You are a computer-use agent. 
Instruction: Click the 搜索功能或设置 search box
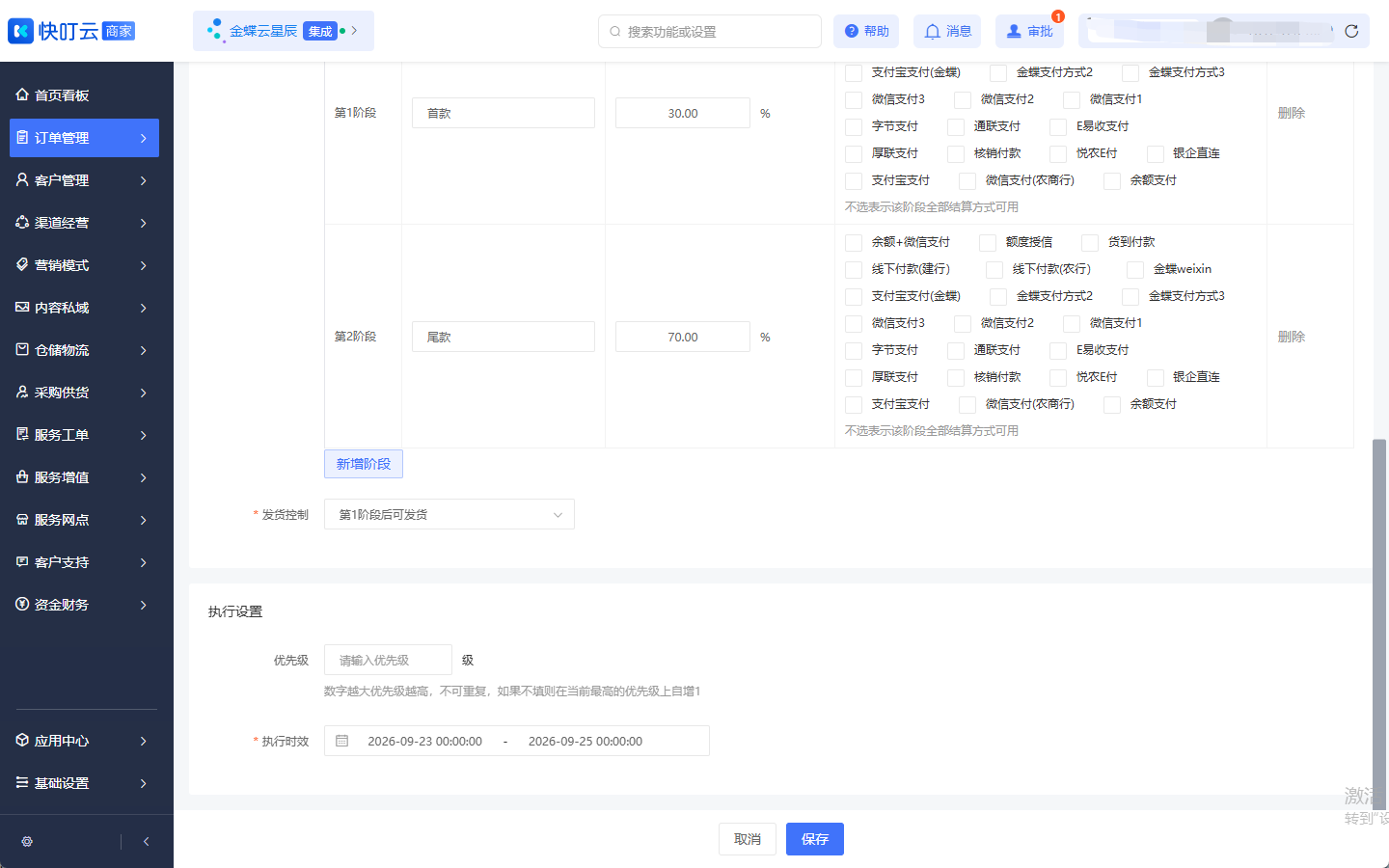coord(710,31)
